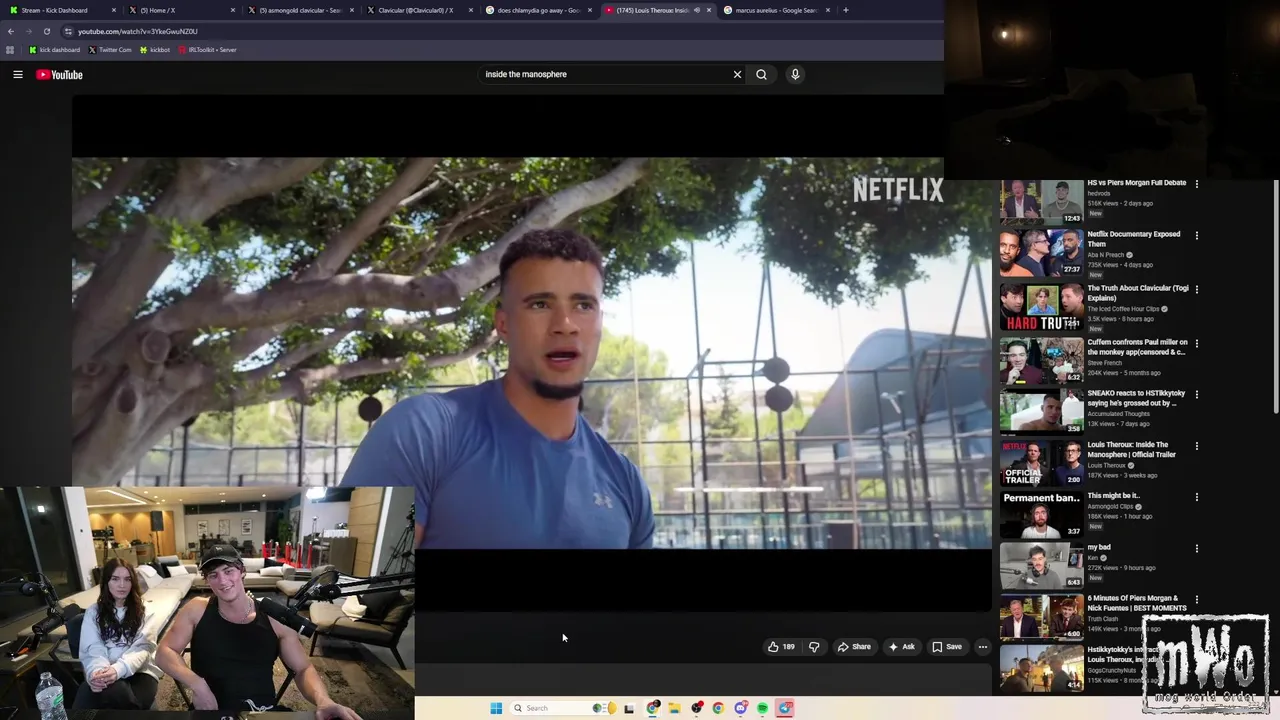Open 'Netflix Documentary Exposed Them' thumbnail
The height and width of the screenshot is (720, 1280).
click(x=1041, y=253)
